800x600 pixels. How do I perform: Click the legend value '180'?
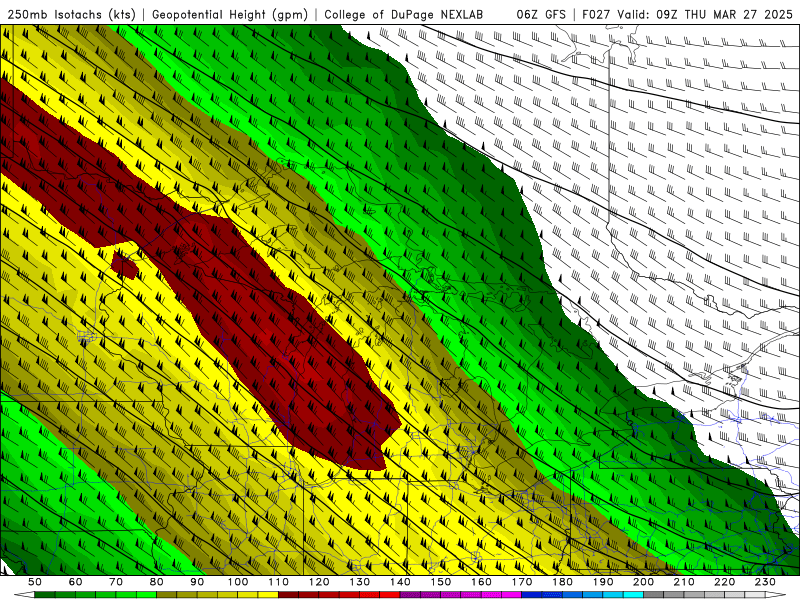563,582
